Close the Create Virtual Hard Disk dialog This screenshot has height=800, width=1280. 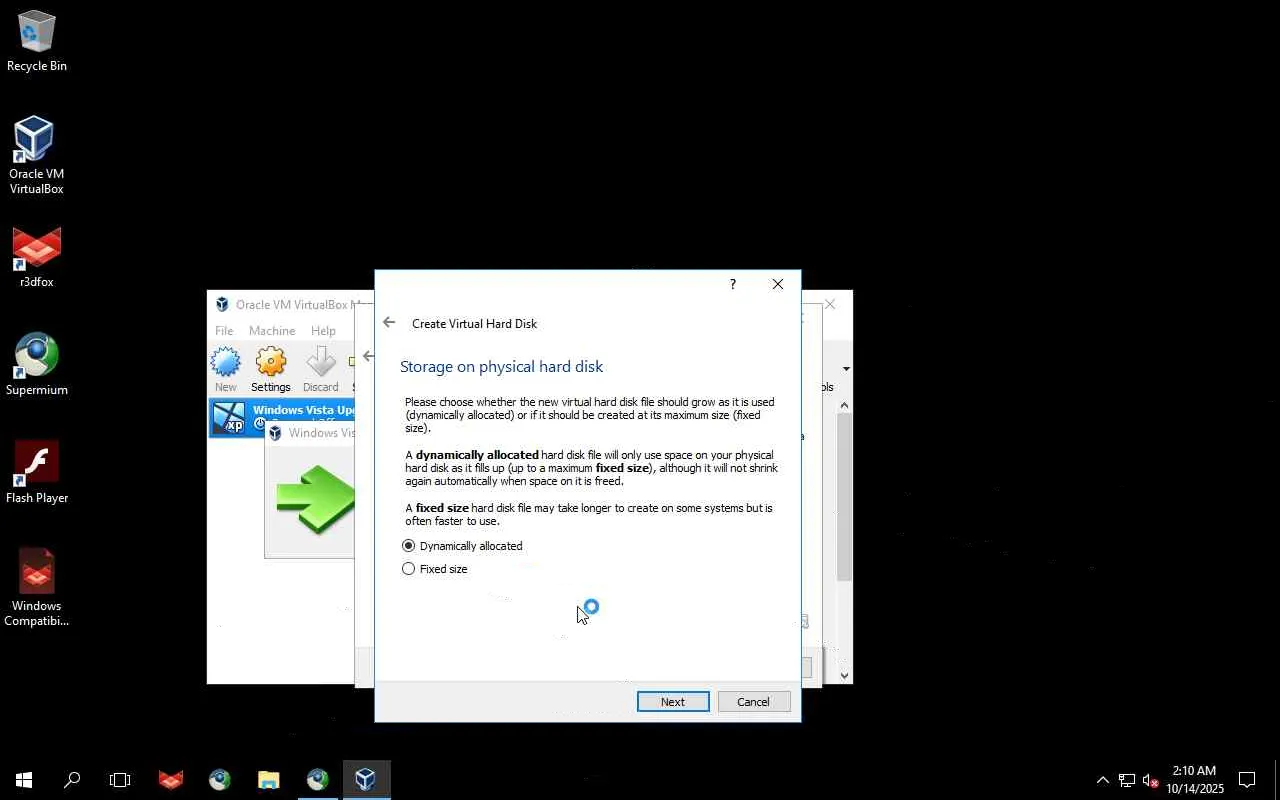pyautogui.click(x=778, y=284)
